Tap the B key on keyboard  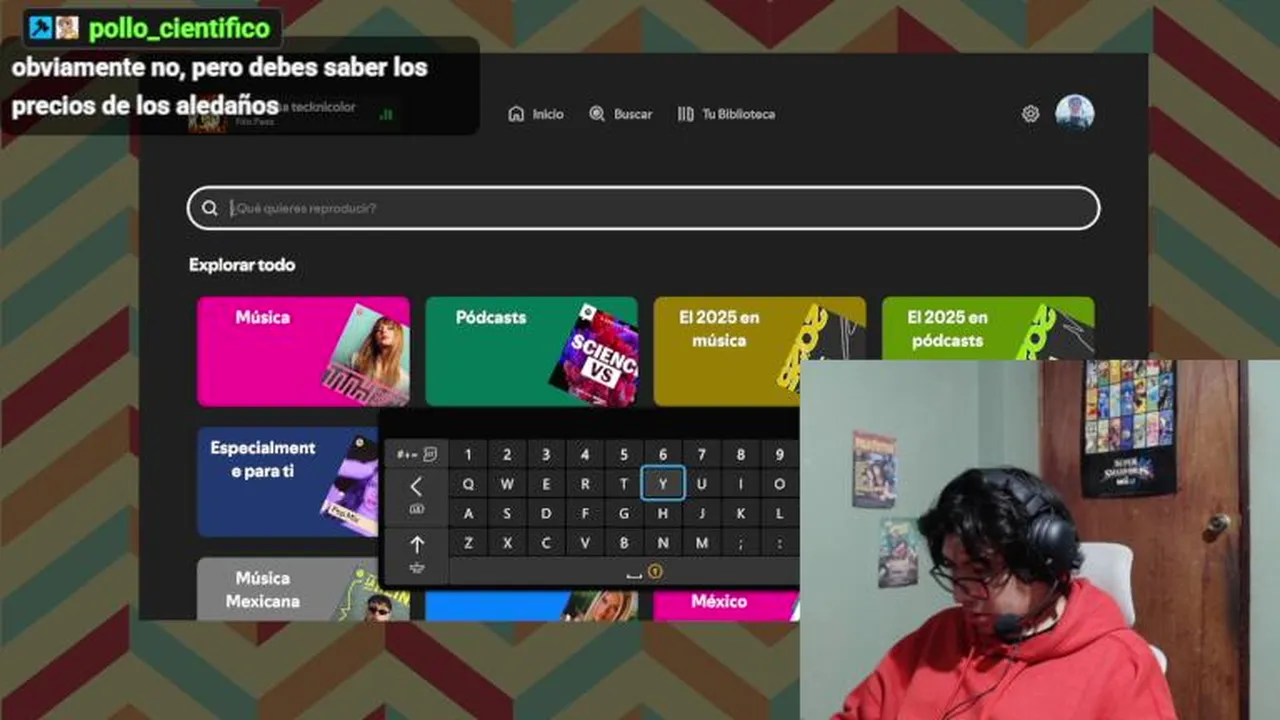[x=624, y=543]
